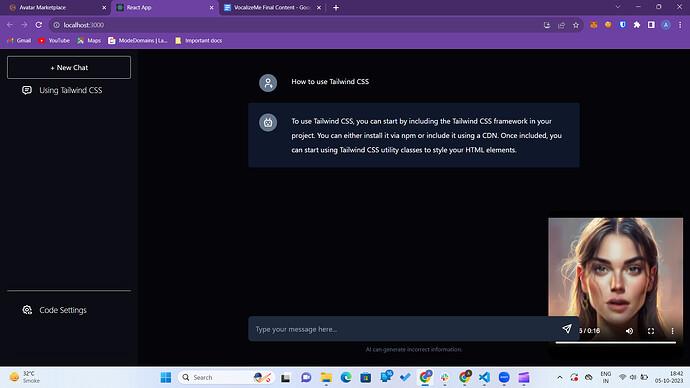Close the VocalizeMe Final Content tab
Viewport: 690px width, 388px height.
tap(319, 7)
